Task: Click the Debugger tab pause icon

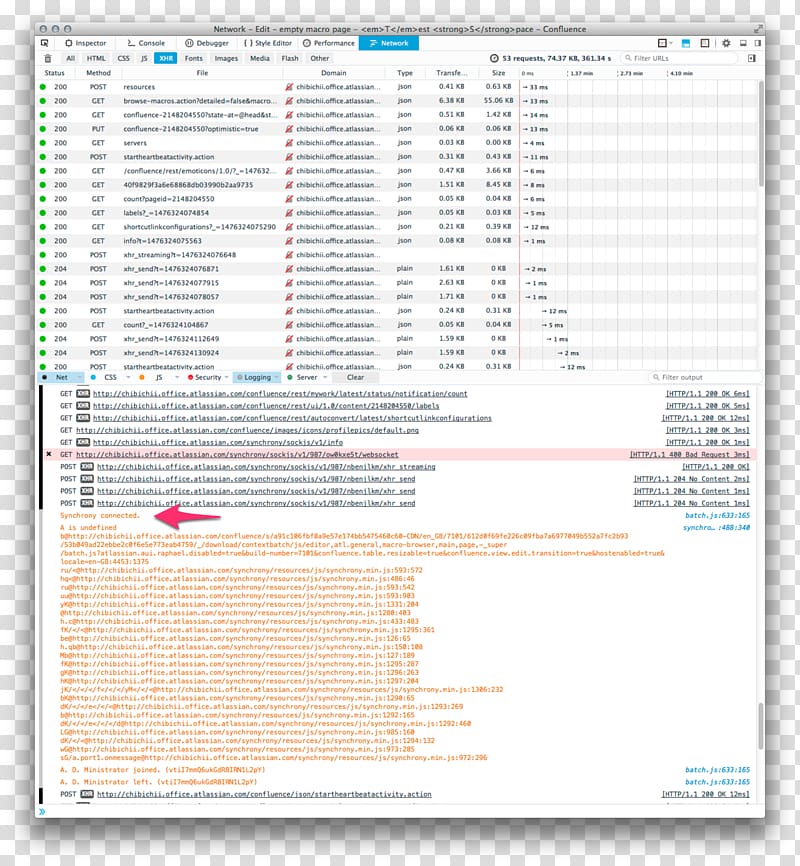Action: point(189,43)
